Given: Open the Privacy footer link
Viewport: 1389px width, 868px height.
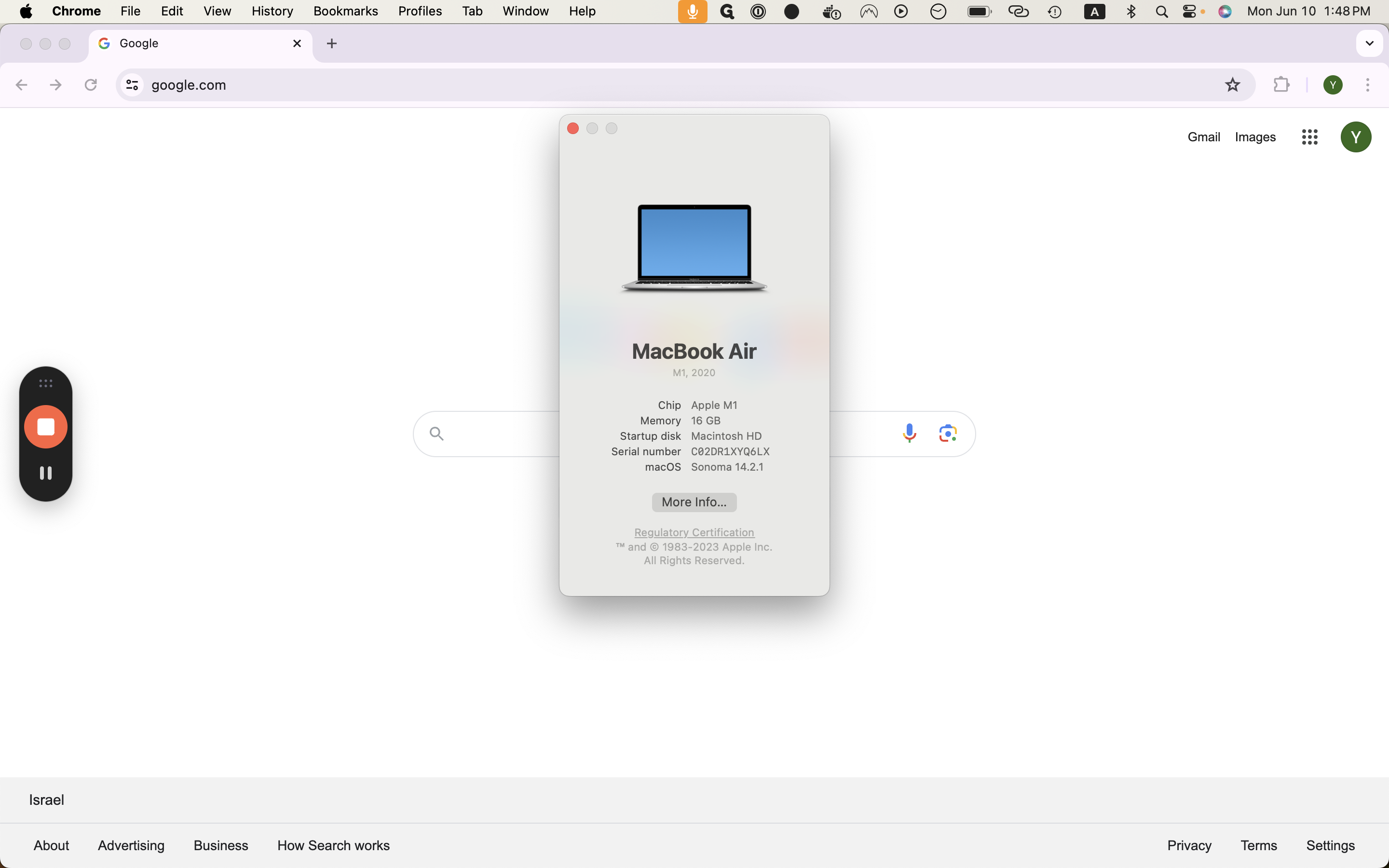Looking at the screenshot, I should tap(1189, 845).
